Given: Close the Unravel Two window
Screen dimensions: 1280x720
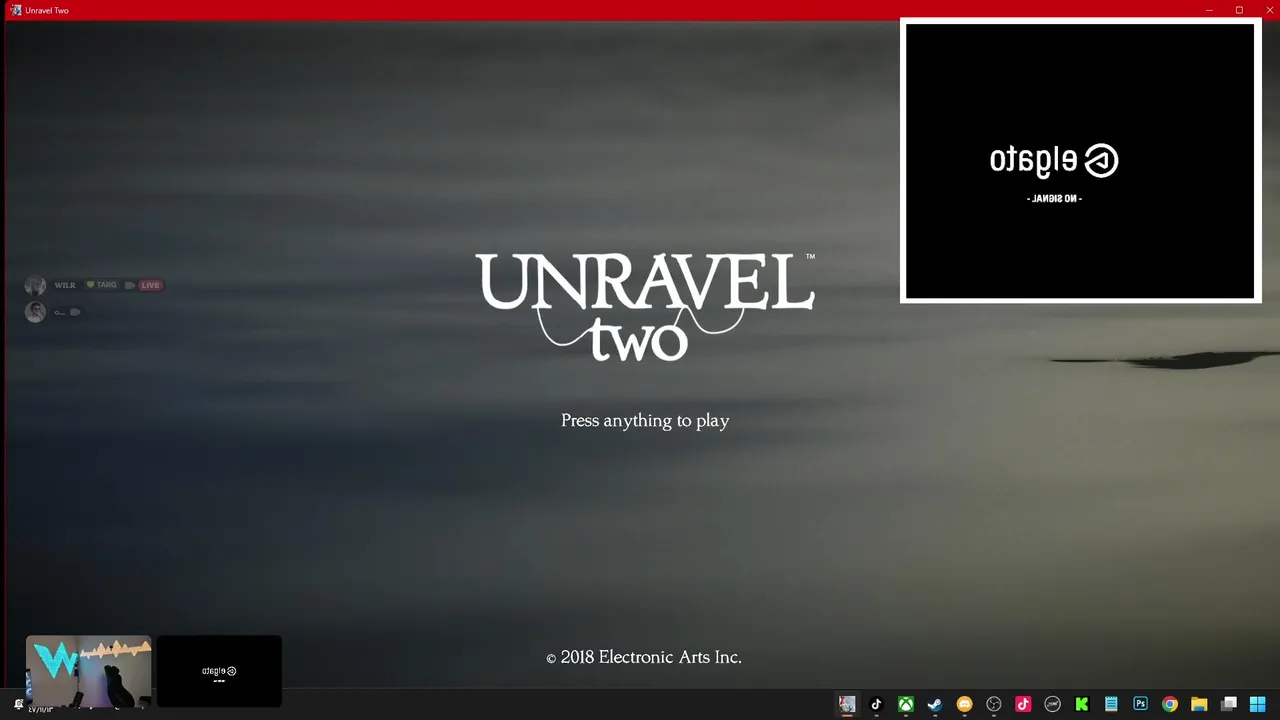Looking at the screenshot, I should pos(1269,10).
